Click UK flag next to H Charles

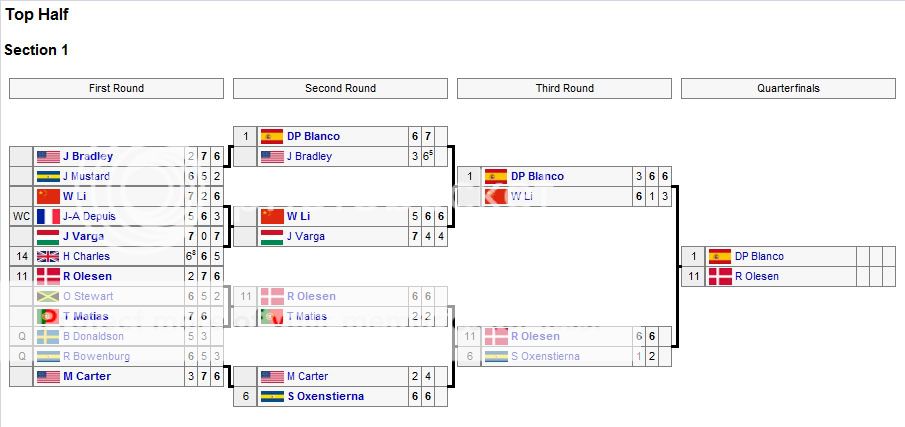click(48, 256)
